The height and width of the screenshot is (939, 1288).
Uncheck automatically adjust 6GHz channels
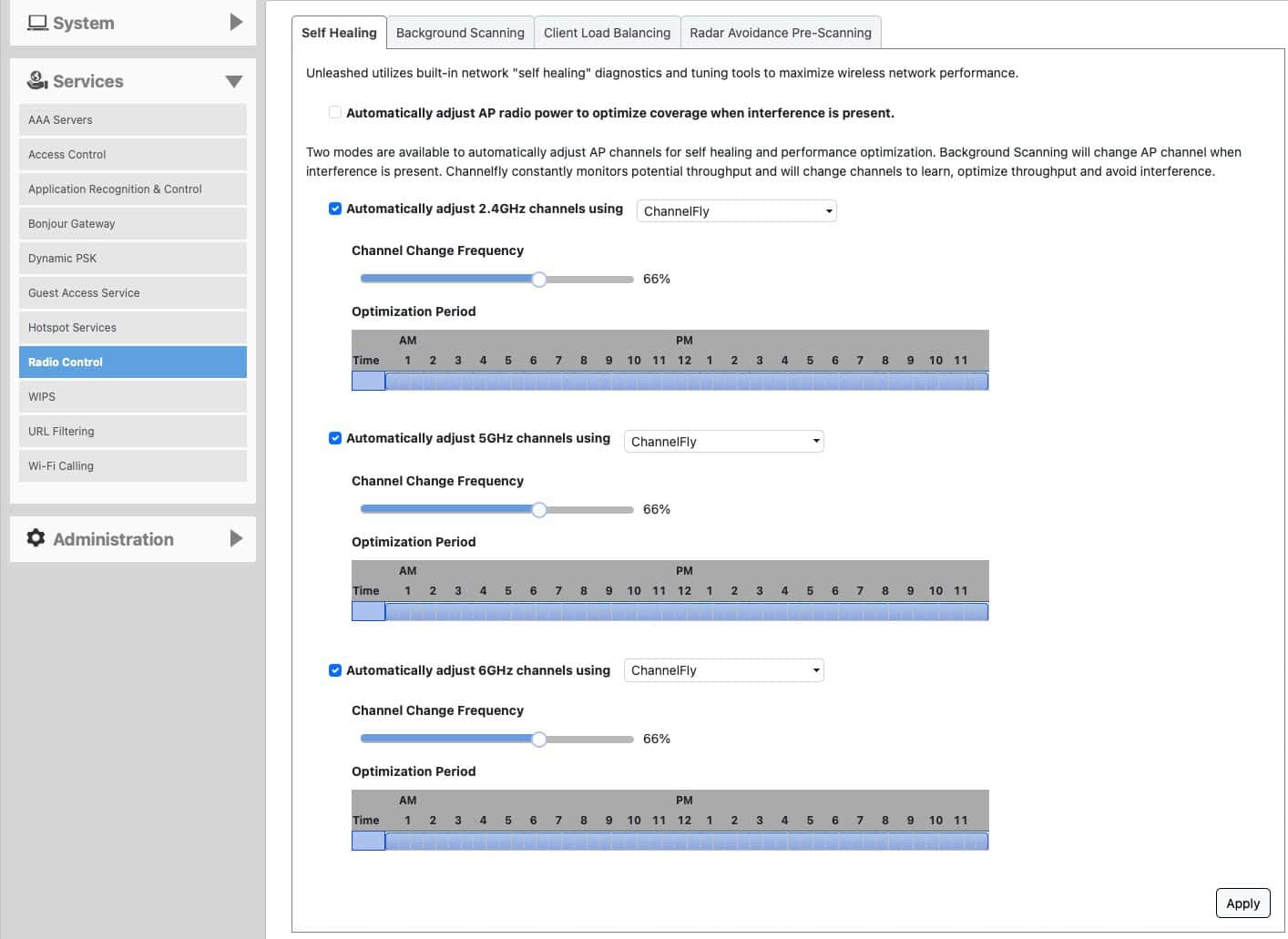335,670
